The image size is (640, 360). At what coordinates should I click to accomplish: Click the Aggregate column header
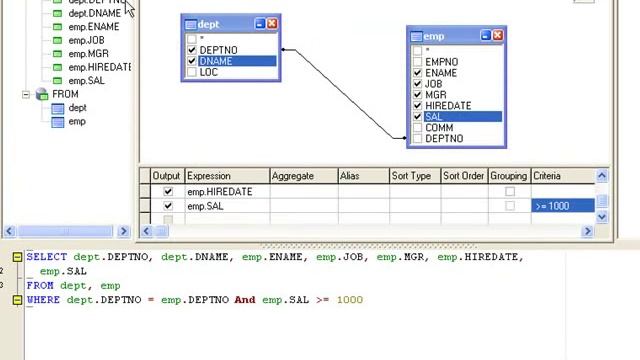(304, 176)
